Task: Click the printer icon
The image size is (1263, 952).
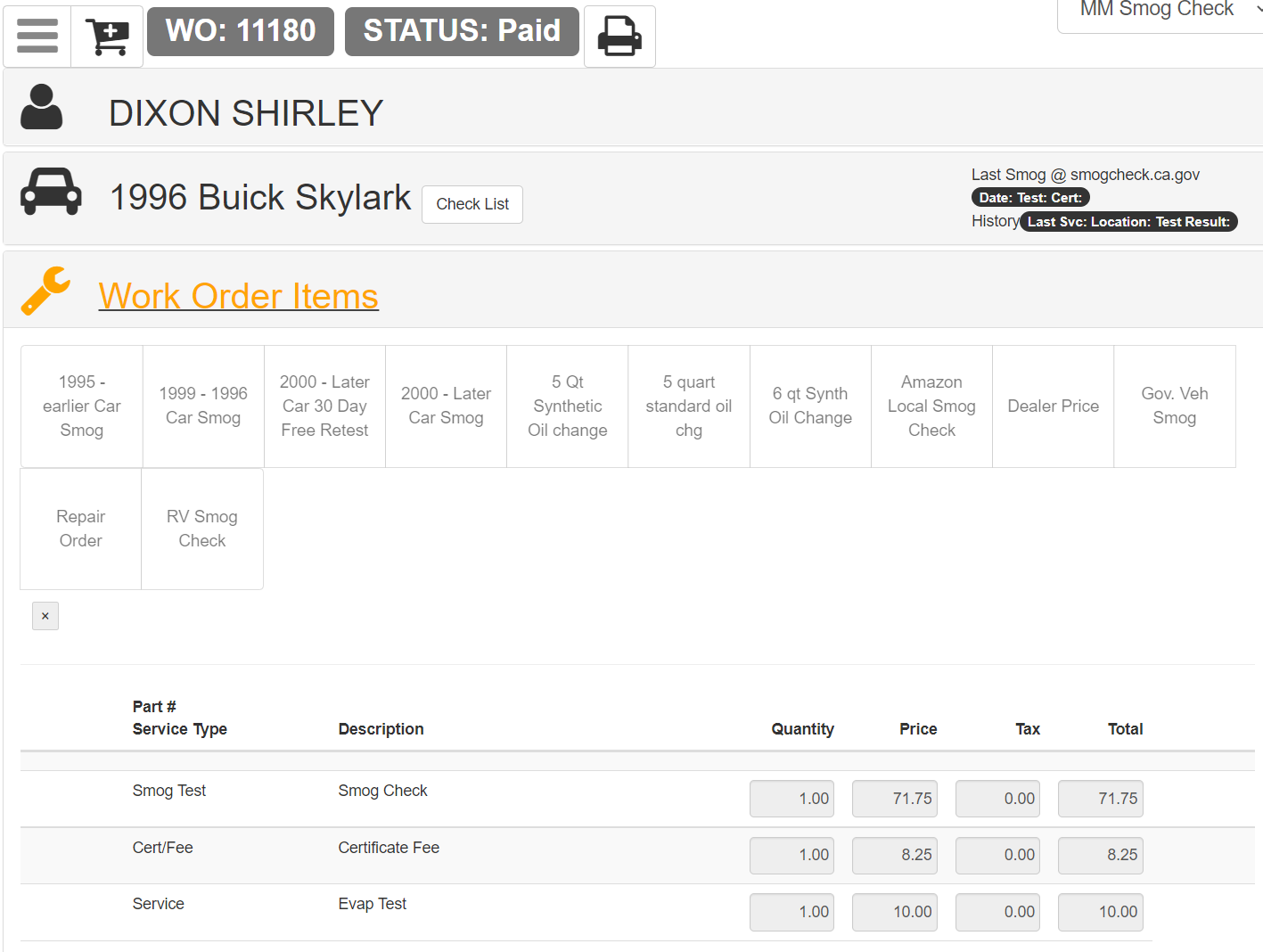Action: pos(619,36)
